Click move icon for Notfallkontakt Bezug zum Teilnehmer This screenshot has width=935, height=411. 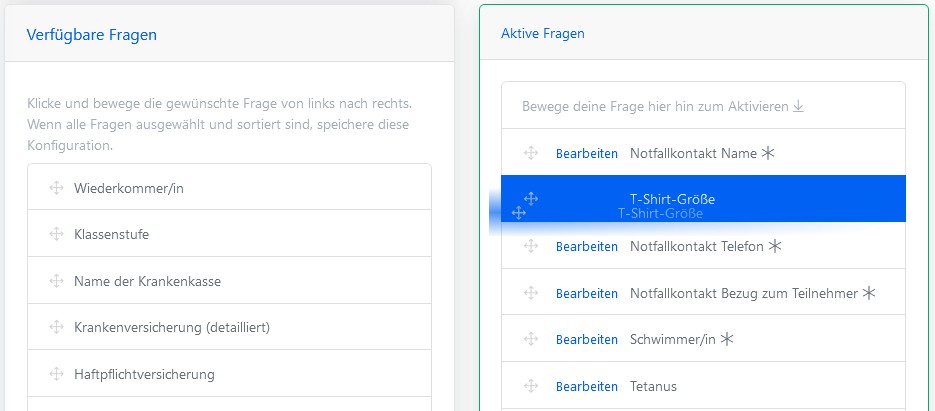coord(531,293)
